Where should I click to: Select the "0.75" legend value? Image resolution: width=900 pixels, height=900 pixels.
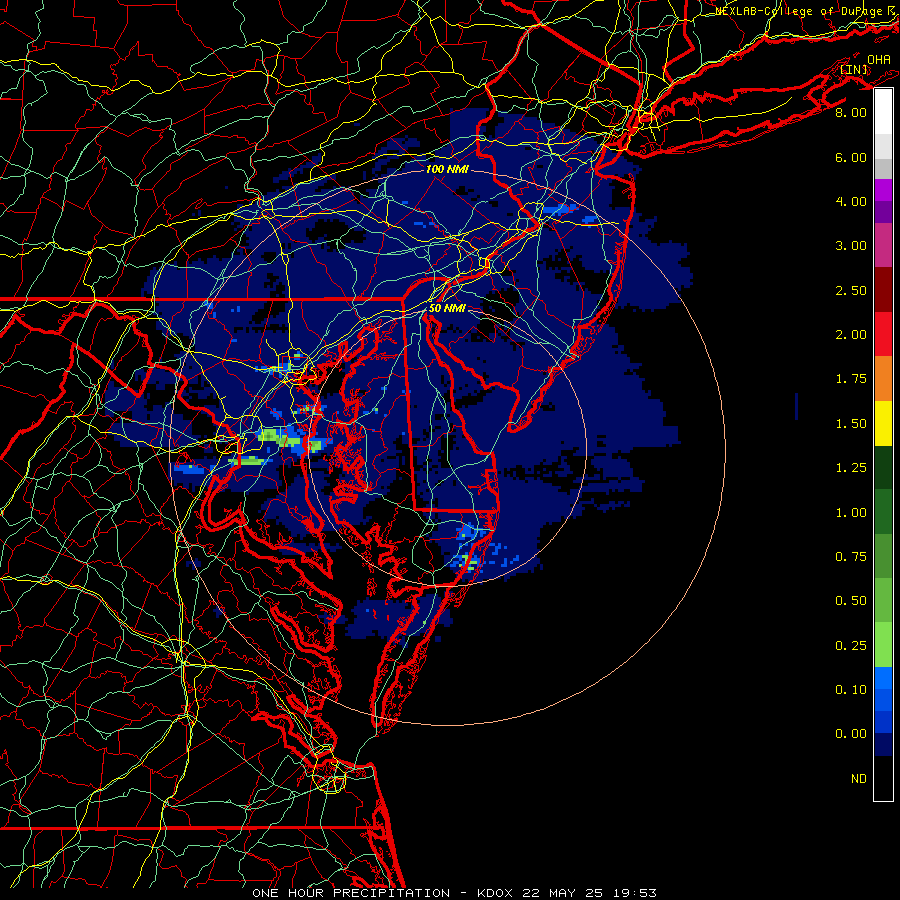tap(851, 557)
